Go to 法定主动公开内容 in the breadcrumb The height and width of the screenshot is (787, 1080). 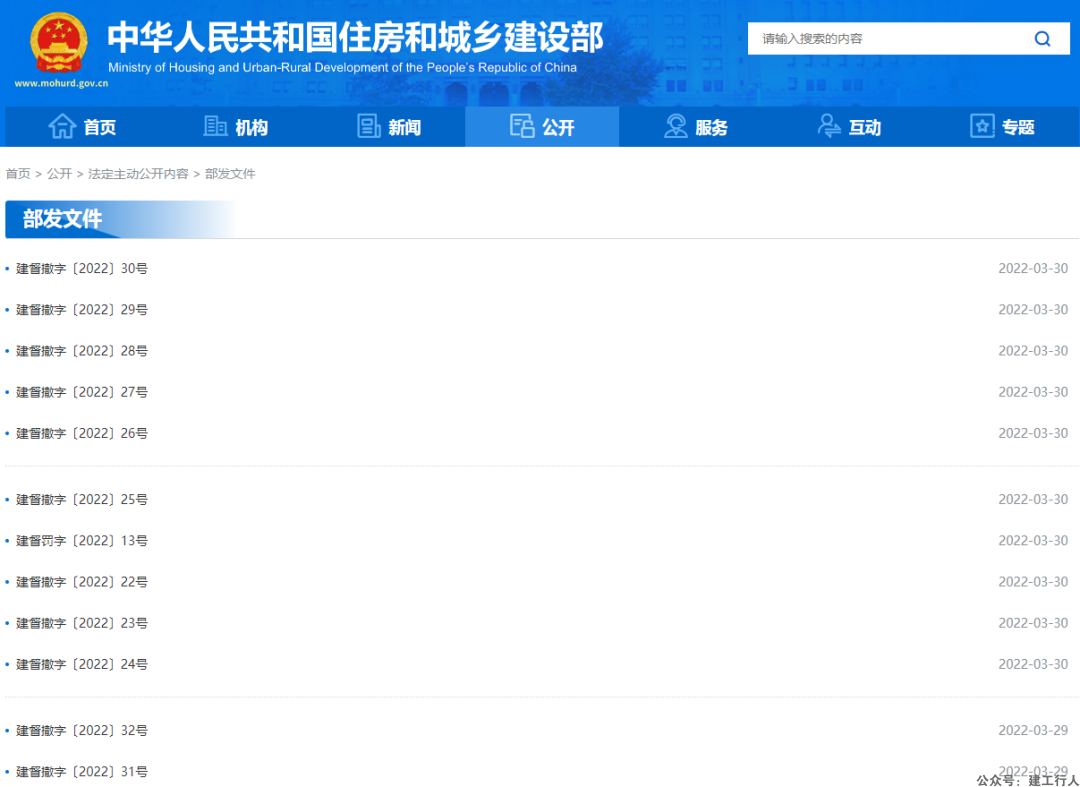(x=138, y=174)
